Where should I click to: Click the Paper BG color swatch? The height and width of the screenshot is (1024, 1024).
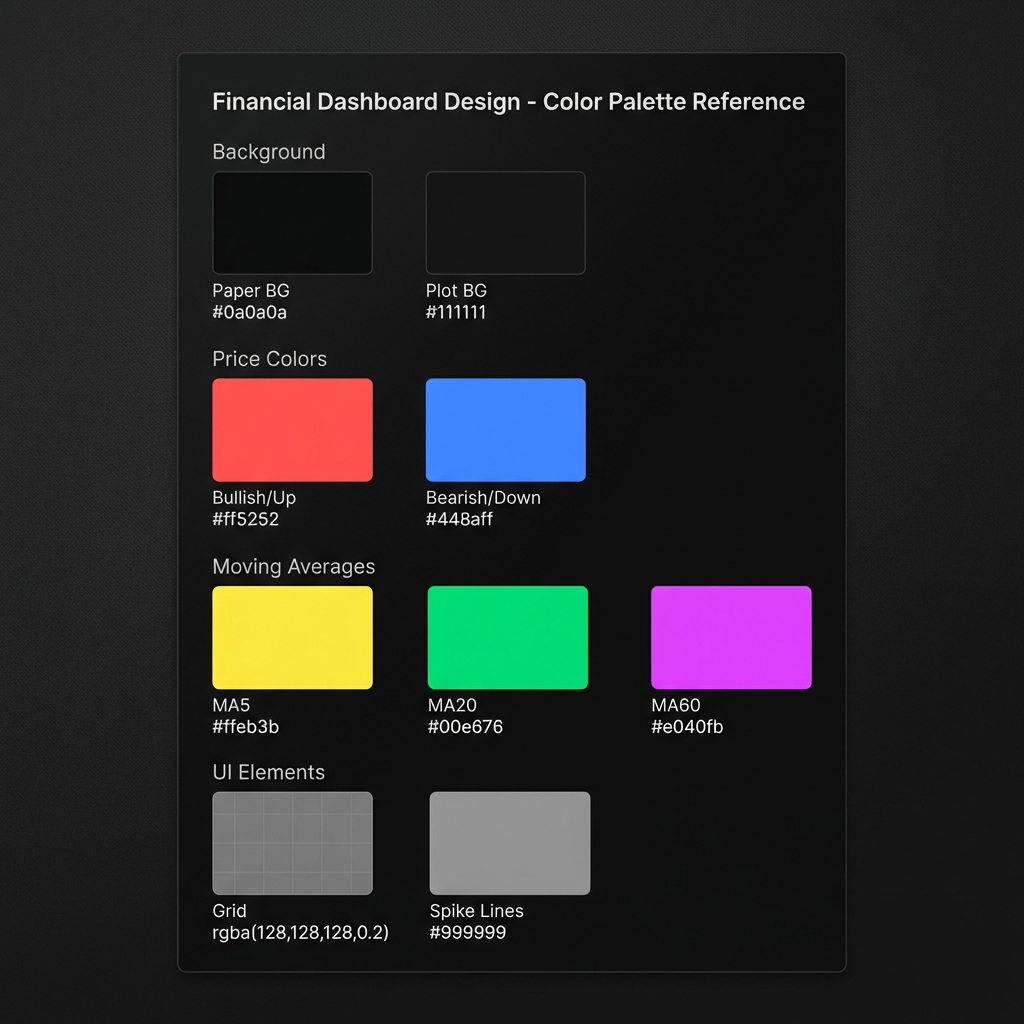pos(293,223)
